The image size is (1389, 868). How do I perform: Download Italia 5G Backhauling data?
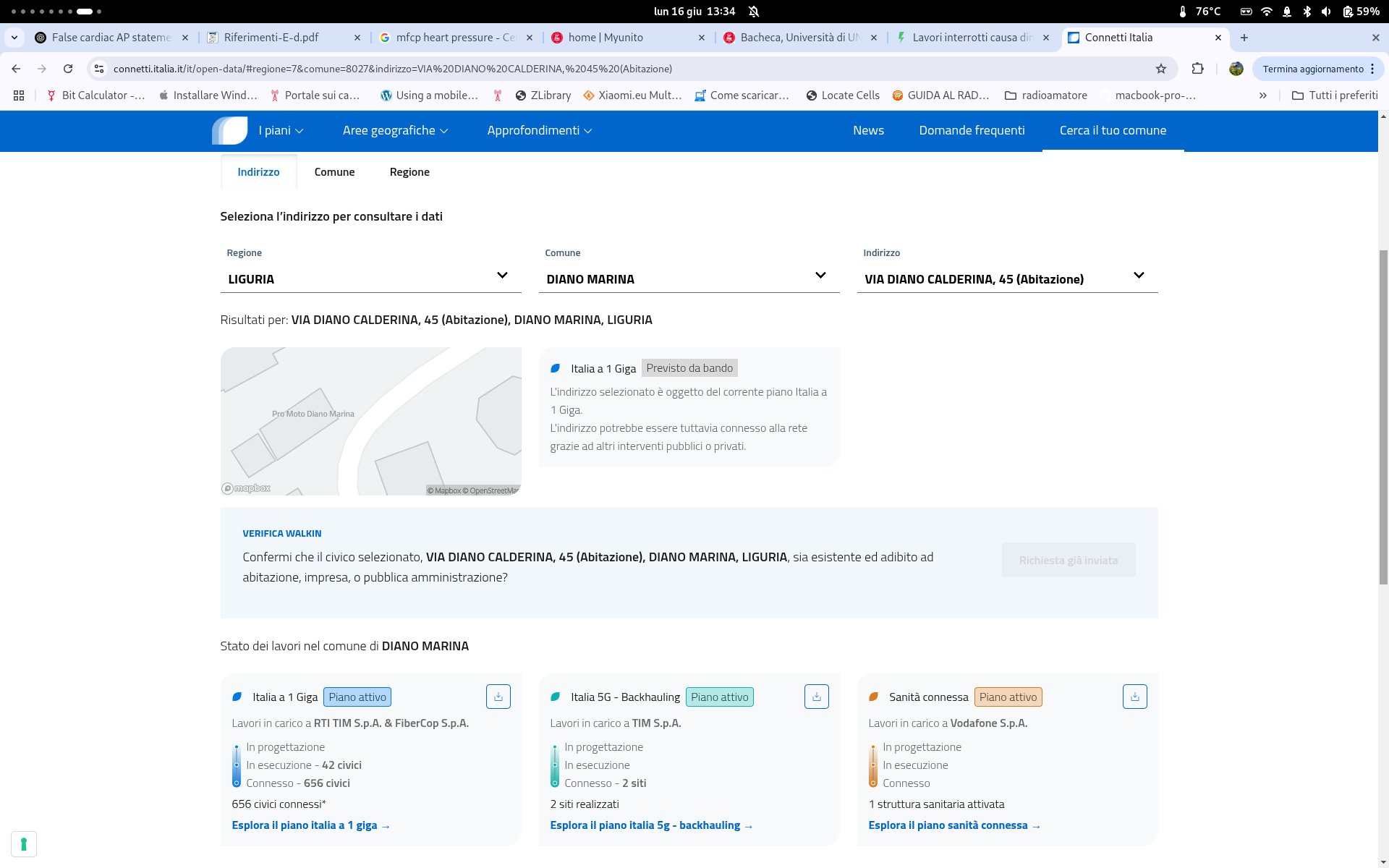816,697
